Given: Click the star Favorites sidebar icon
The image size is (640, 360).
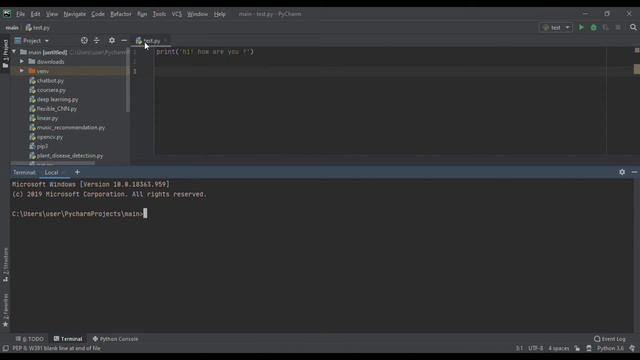Looking at the screenshot, I should coord(5,324).
